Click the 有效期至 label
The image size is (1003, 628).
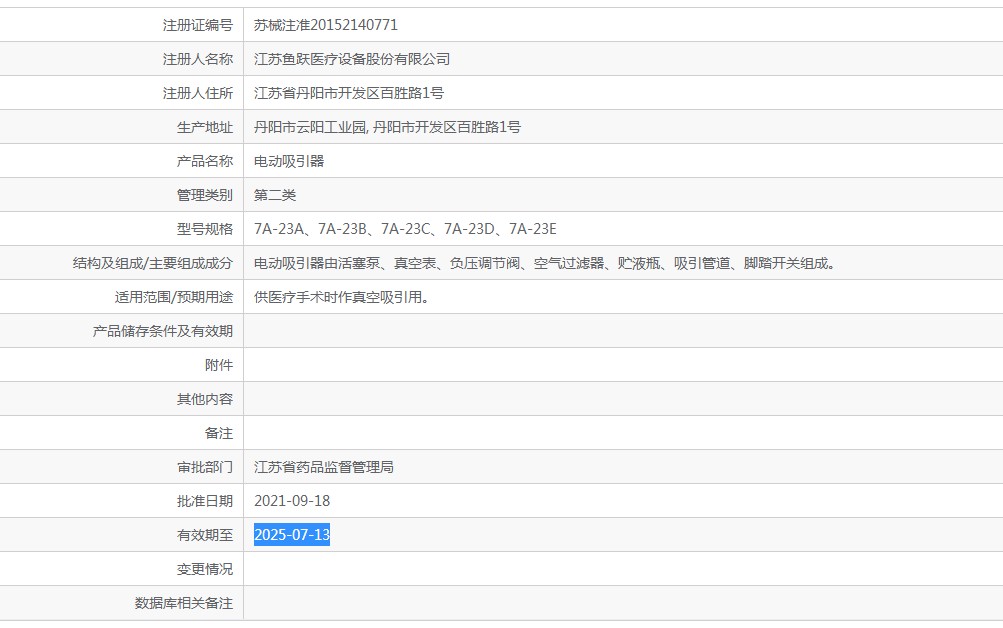tap(205, 535)
